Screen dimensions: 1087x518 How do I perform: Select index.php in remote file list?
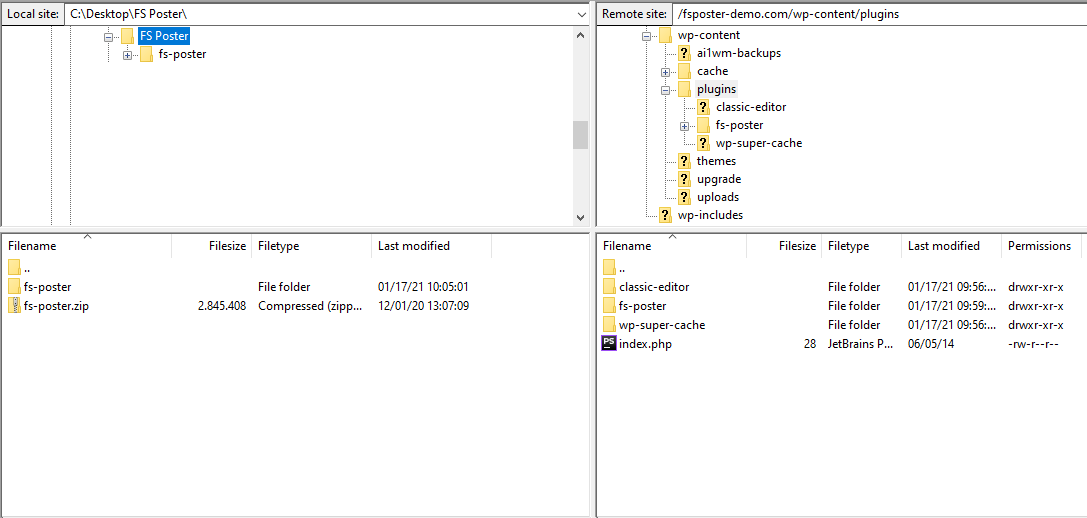click(645, 343)
